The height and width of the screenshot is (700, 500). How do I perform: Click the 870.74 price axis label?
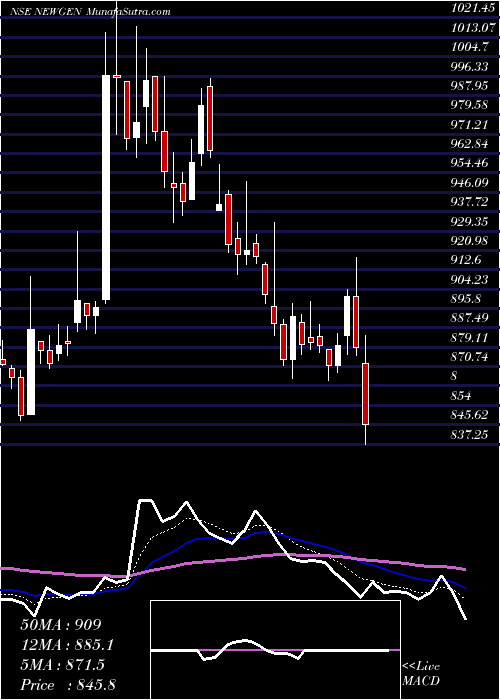point(470,357)
